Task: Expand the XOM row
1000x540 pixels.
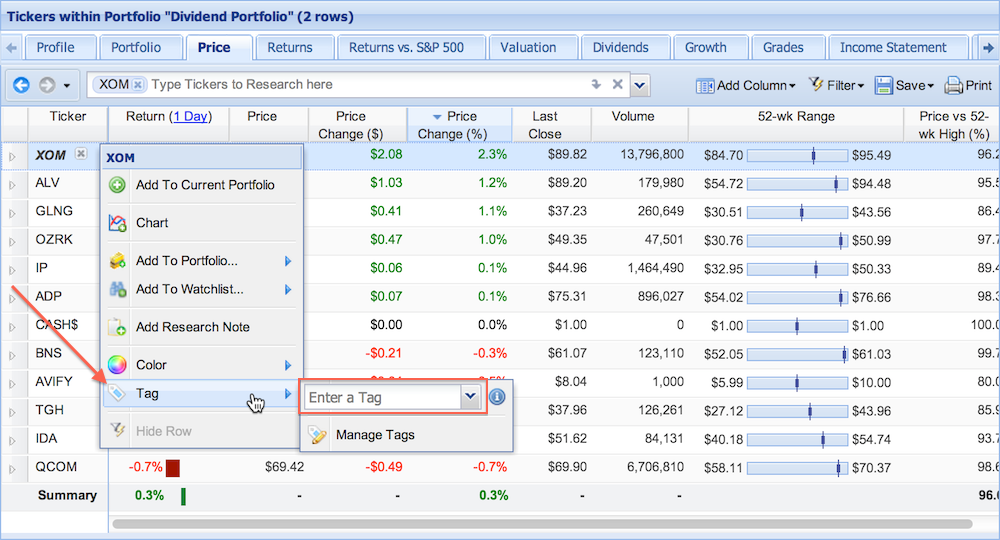Action: [12, 156]
